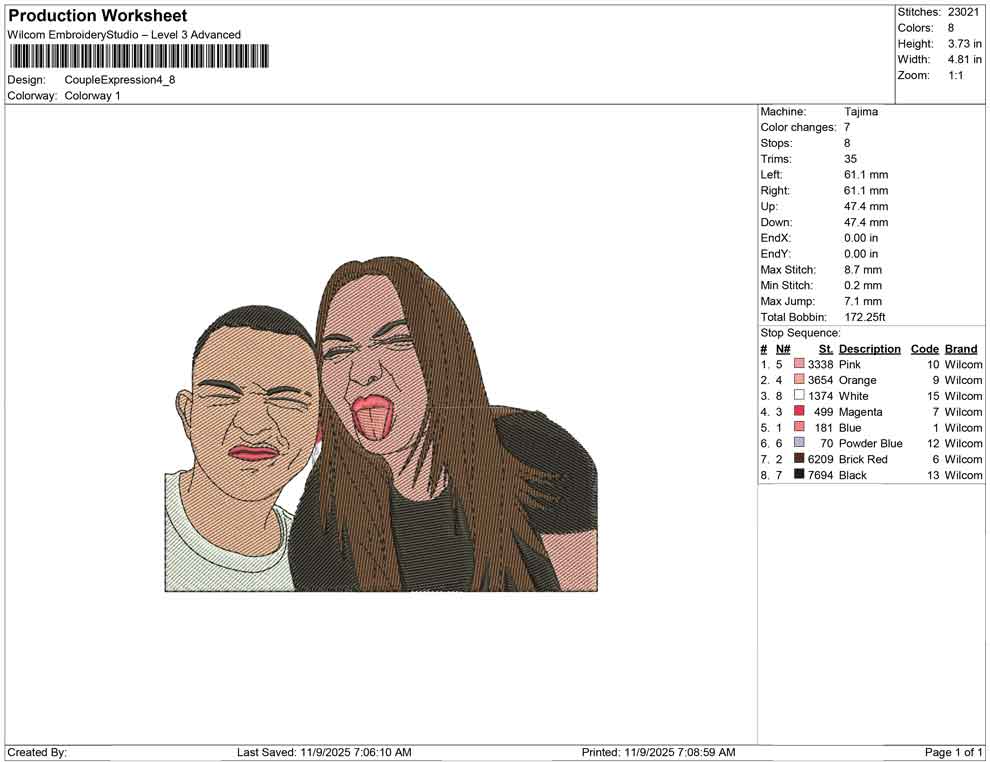Click the White thread swatch
Image resolution: width=990 pixels, height=762 pixels.
point(797,396)
